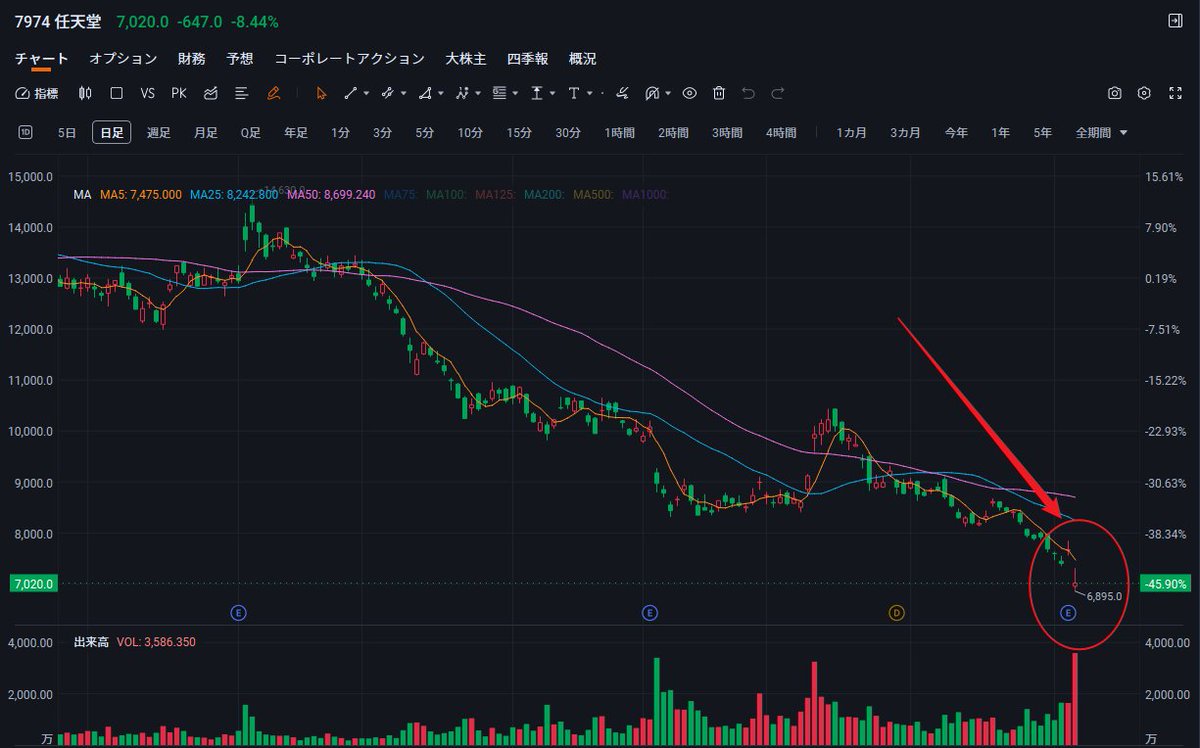Click the rightmost E earnings marker
The height and width of the screenshot is (748, 1200).
[x=1068, y=612]
